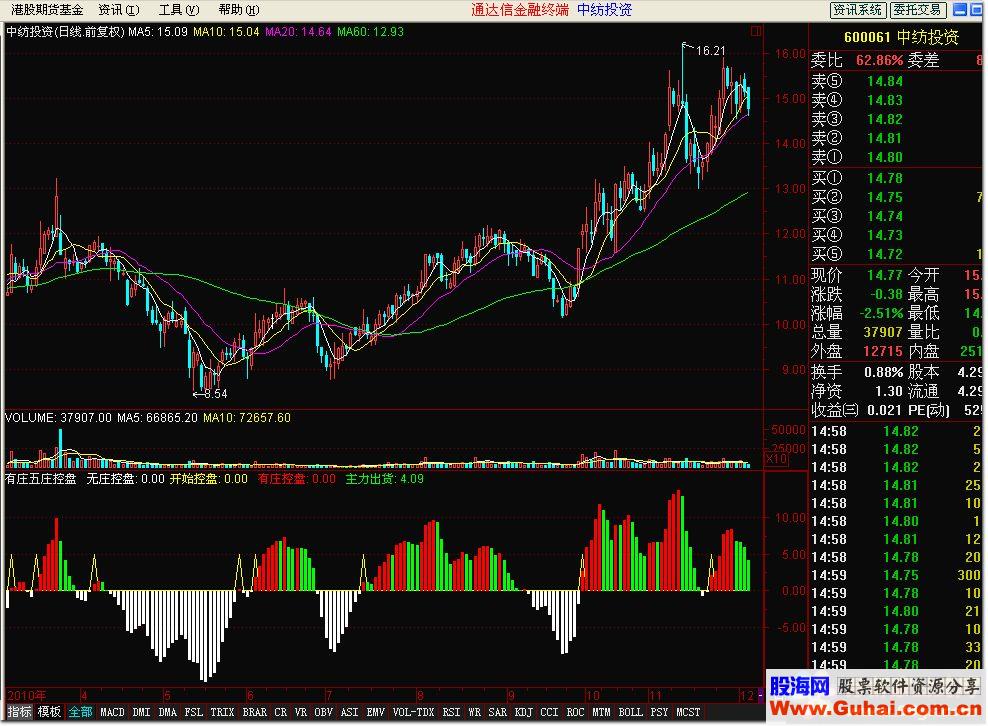Click the 主力出货: 4.09 indicator label
Image resolution: width=988 pixels, height=726 pixels.
click(x=384, y=479)
